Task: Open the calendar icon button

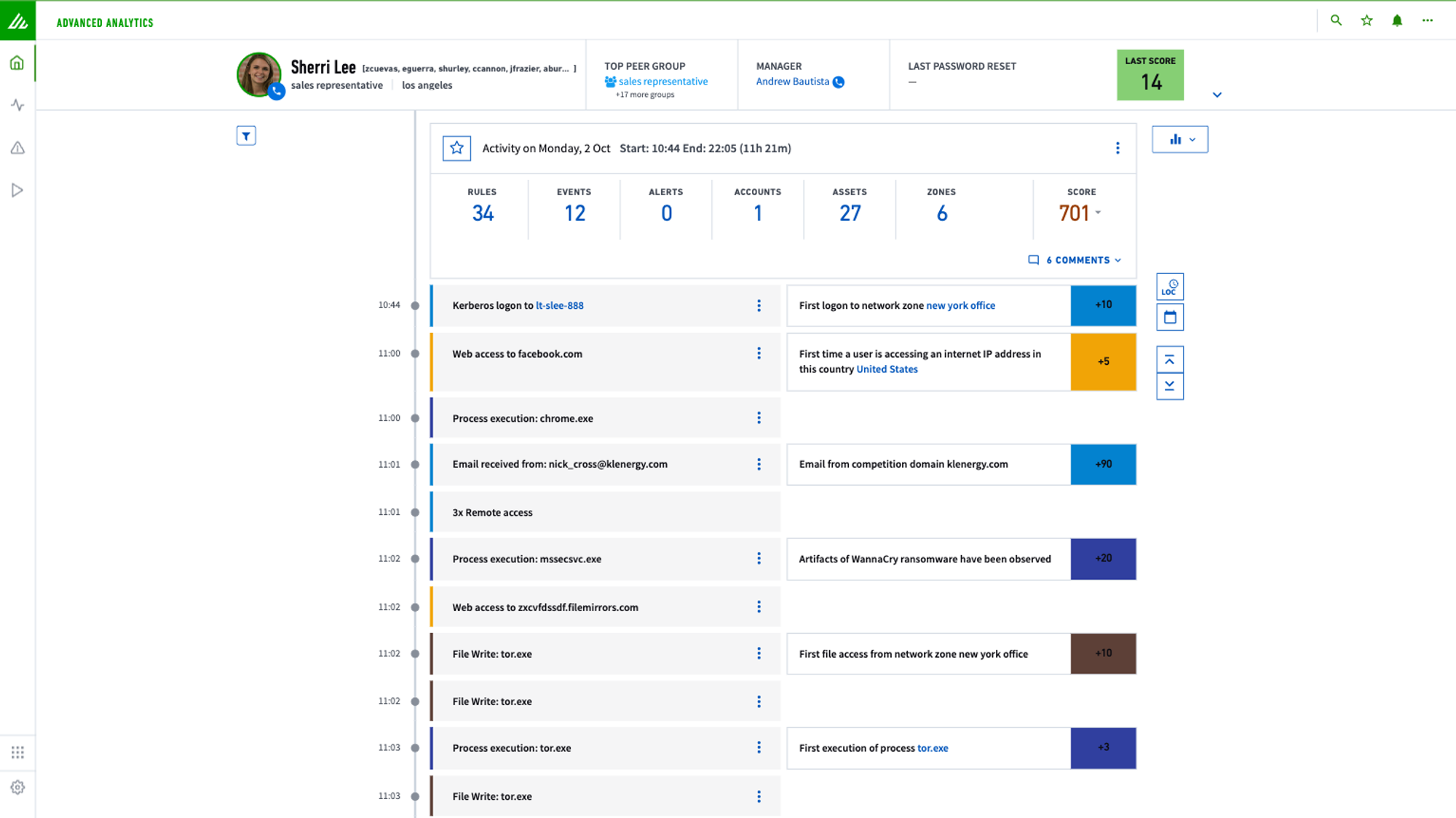Action: [1169, 318]
